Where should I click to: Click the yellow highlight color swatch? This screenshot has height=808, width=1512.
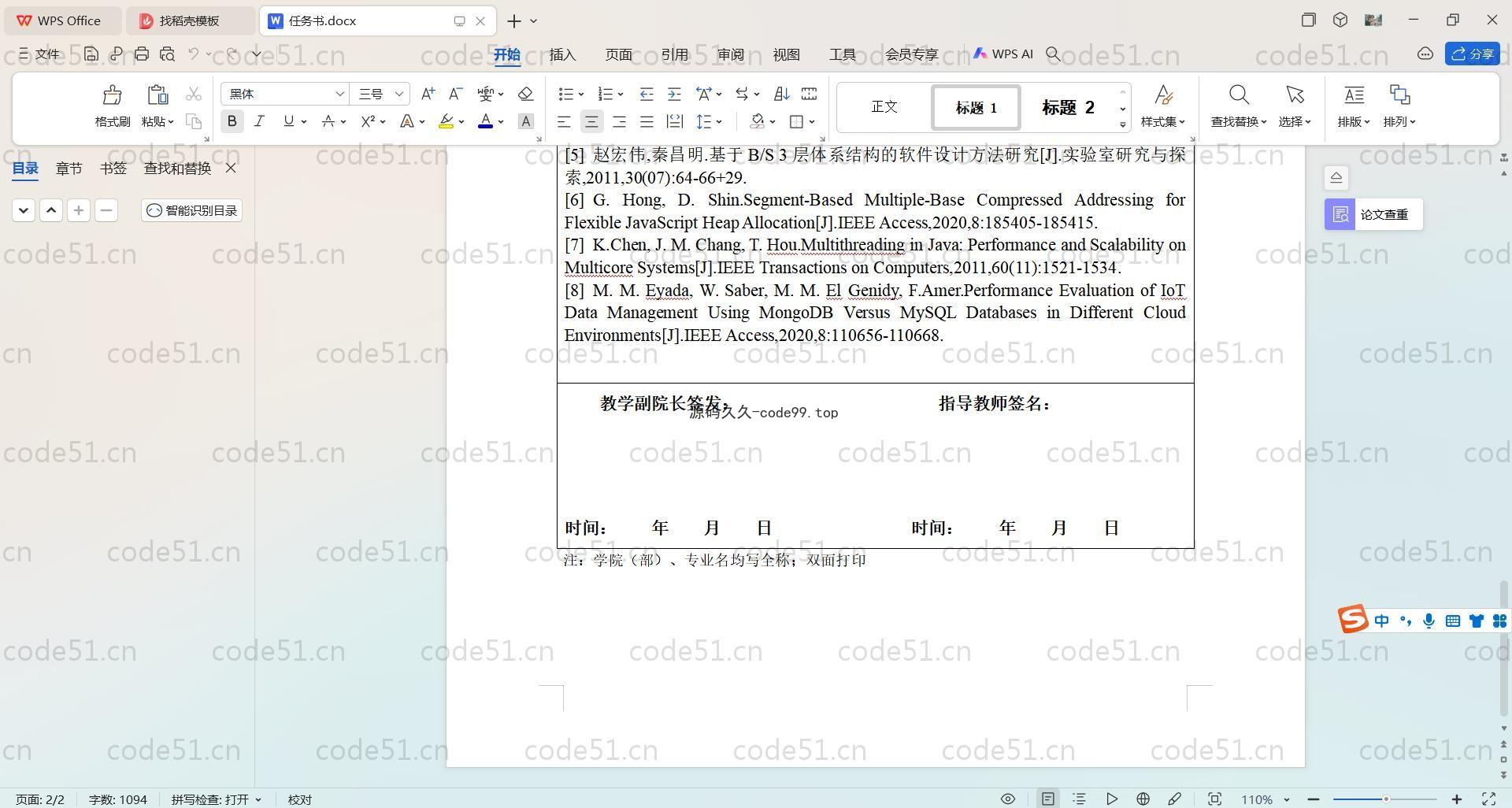(x=446, y=121)
